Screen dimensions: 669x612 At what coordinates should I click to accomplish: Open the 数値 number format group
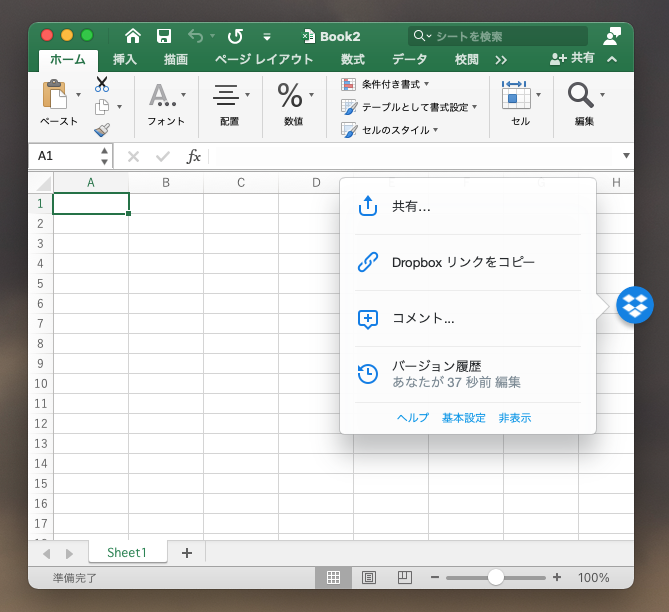pyautogui.click(x=294, y=105)
